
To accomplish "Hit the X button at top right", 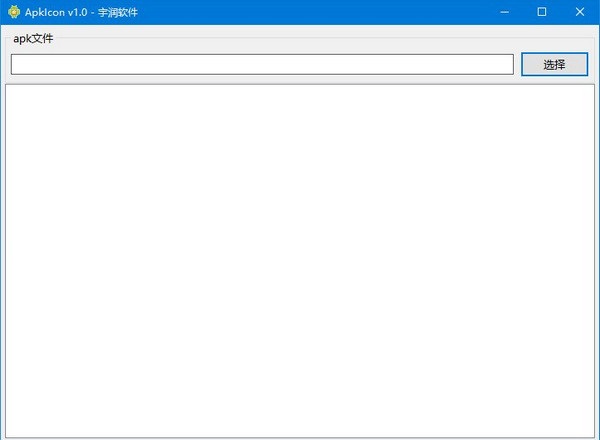I will pyautogui.click(x=581, y=12).
